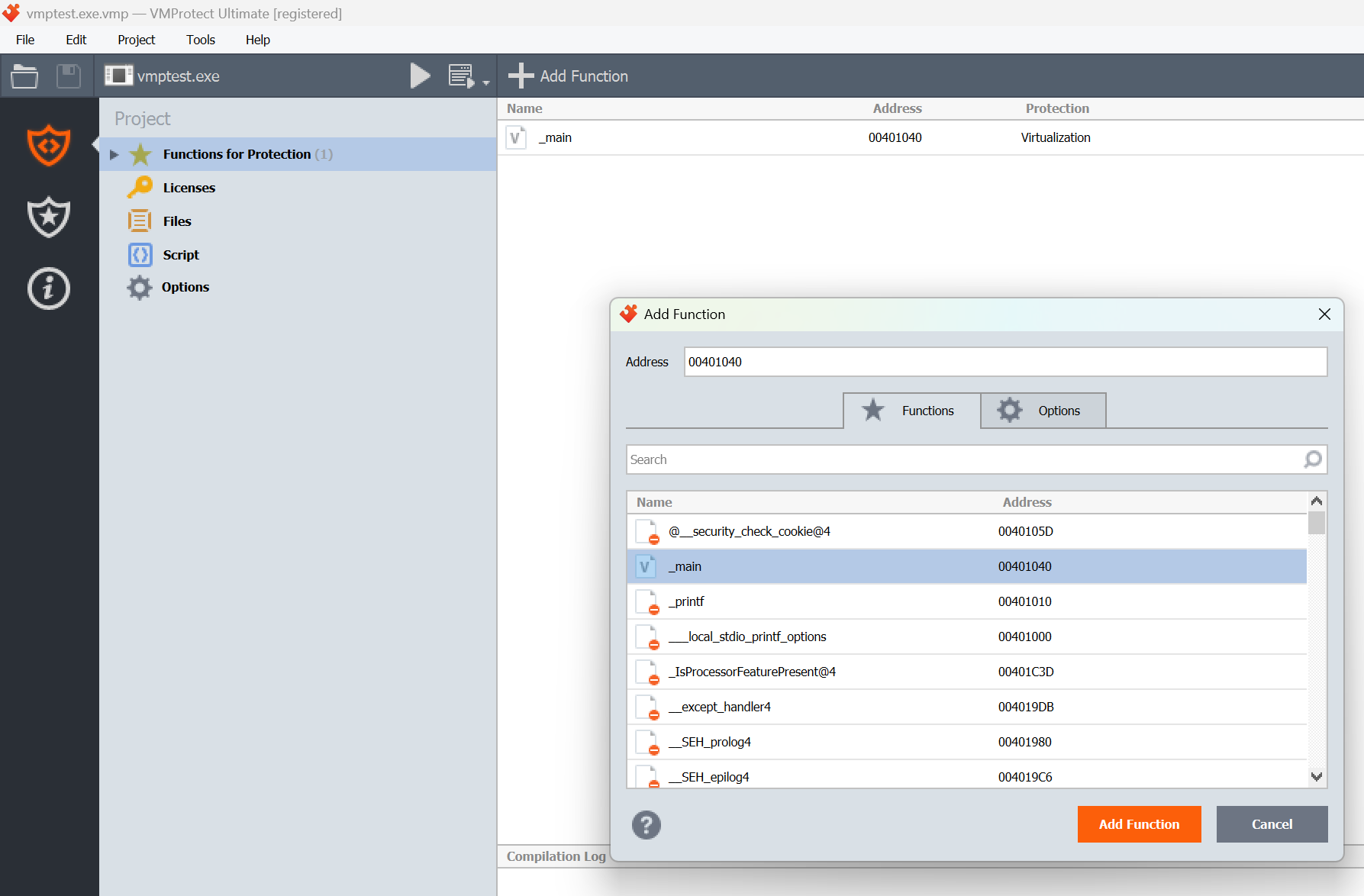Open the File menu

[x=25, y=40]
